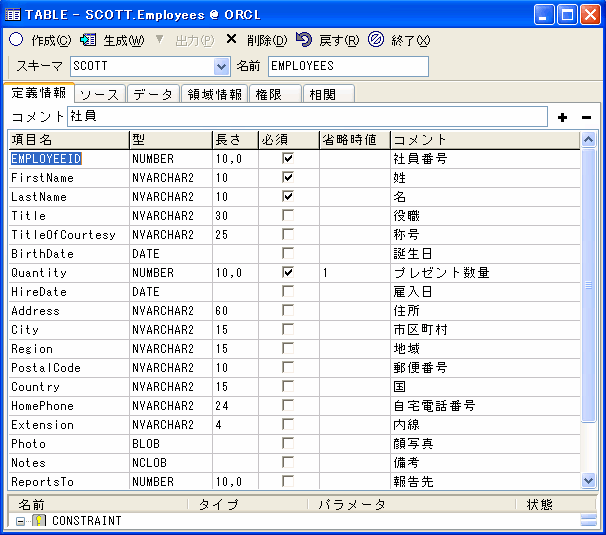Add a column with the plus button
606x535 pixels.
tap(562, 117)
